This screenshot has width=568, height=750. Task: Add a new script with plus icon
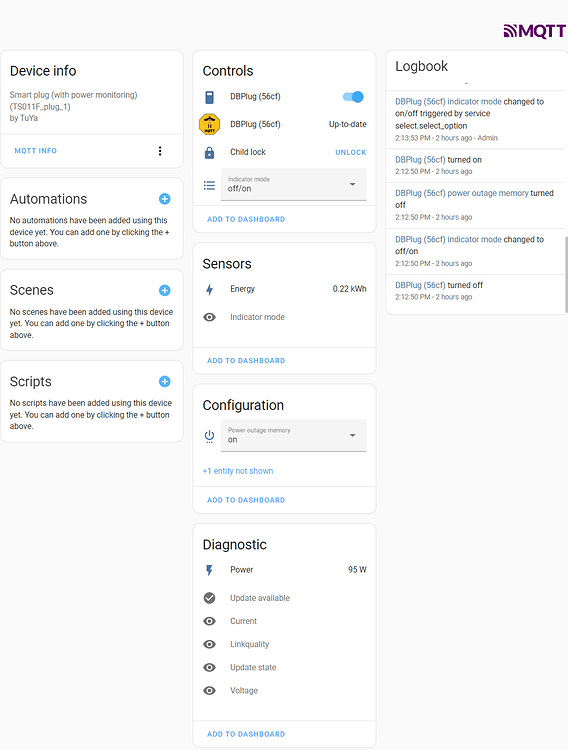(165, 381)
